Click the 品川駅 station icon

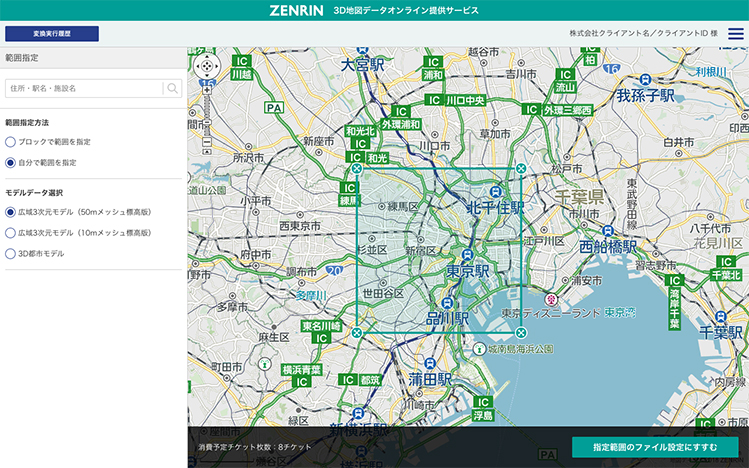pos(447,303)
